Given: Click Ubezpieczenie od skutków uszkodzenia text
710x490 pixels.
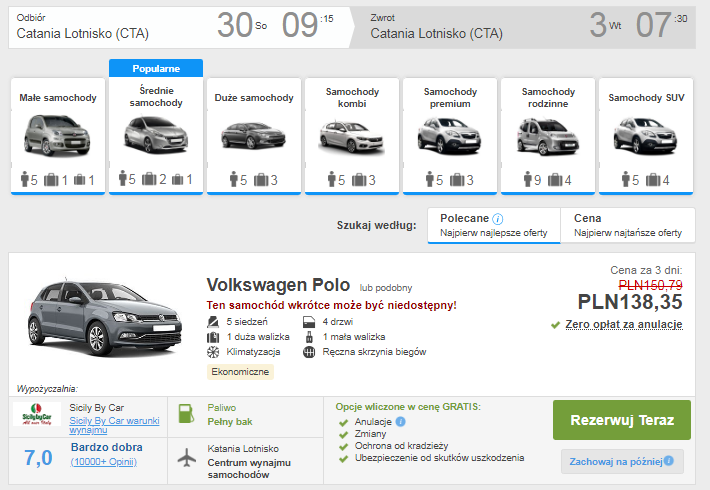Looking at the screenshot, I should click(439, 458).
